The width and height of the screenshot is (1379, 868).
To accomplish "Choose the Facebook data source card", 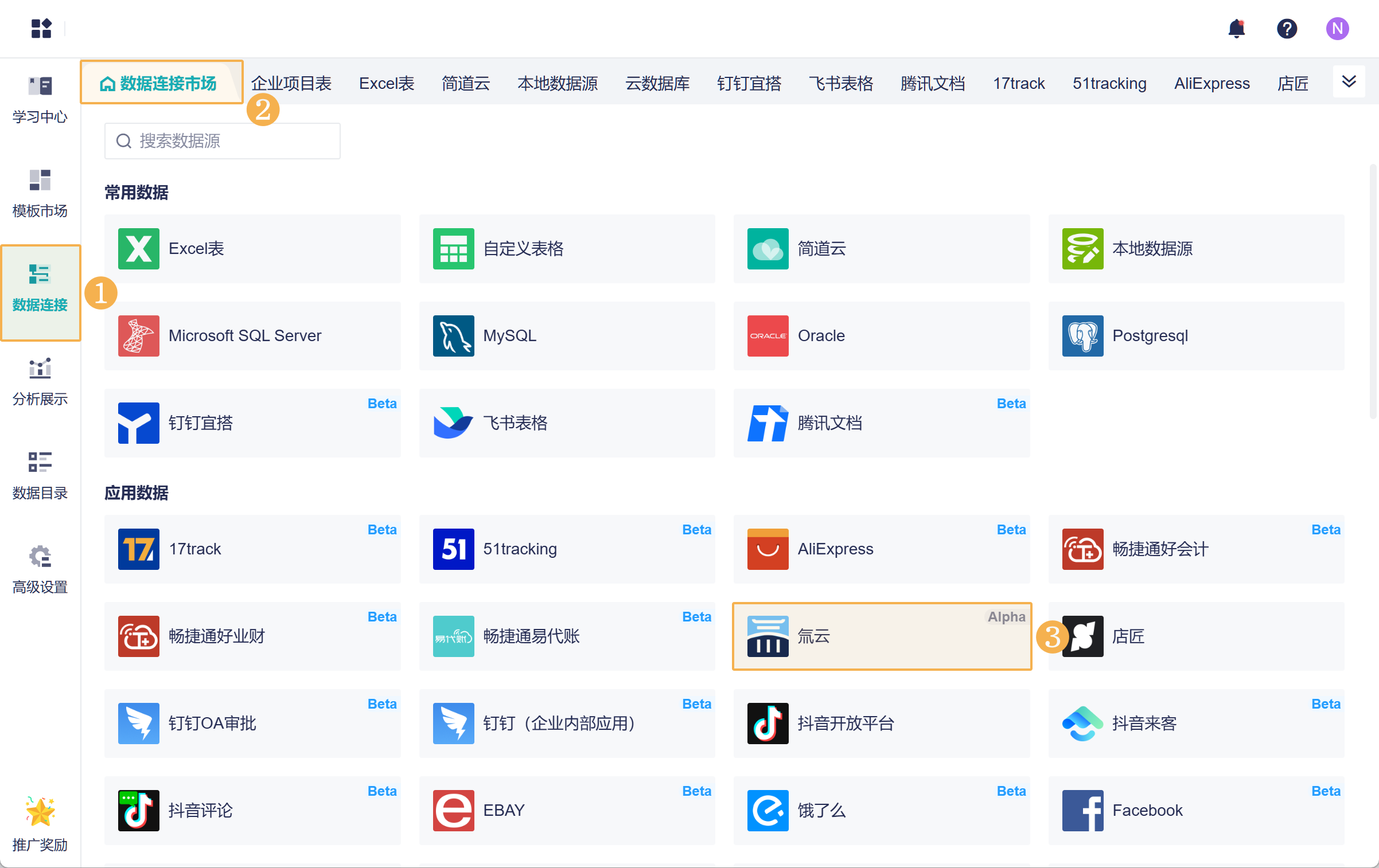I will click(1196, 811).
